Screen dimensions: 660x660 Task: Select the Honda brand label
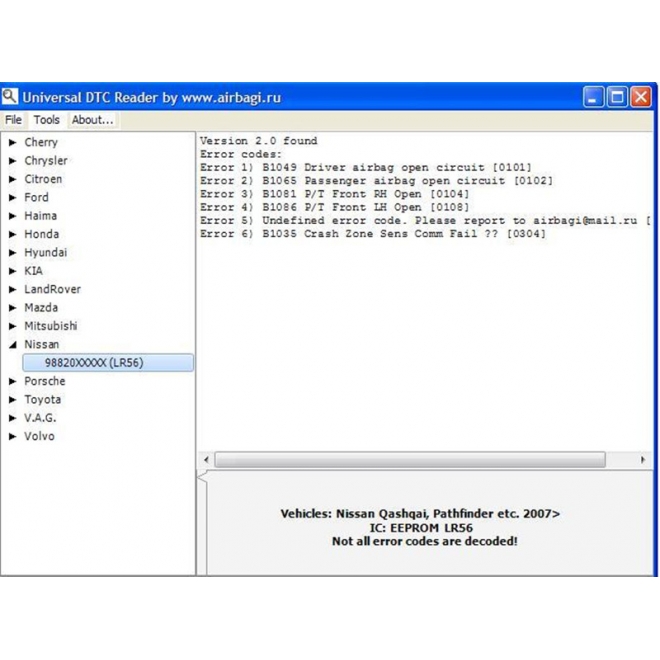click(41, 234)
